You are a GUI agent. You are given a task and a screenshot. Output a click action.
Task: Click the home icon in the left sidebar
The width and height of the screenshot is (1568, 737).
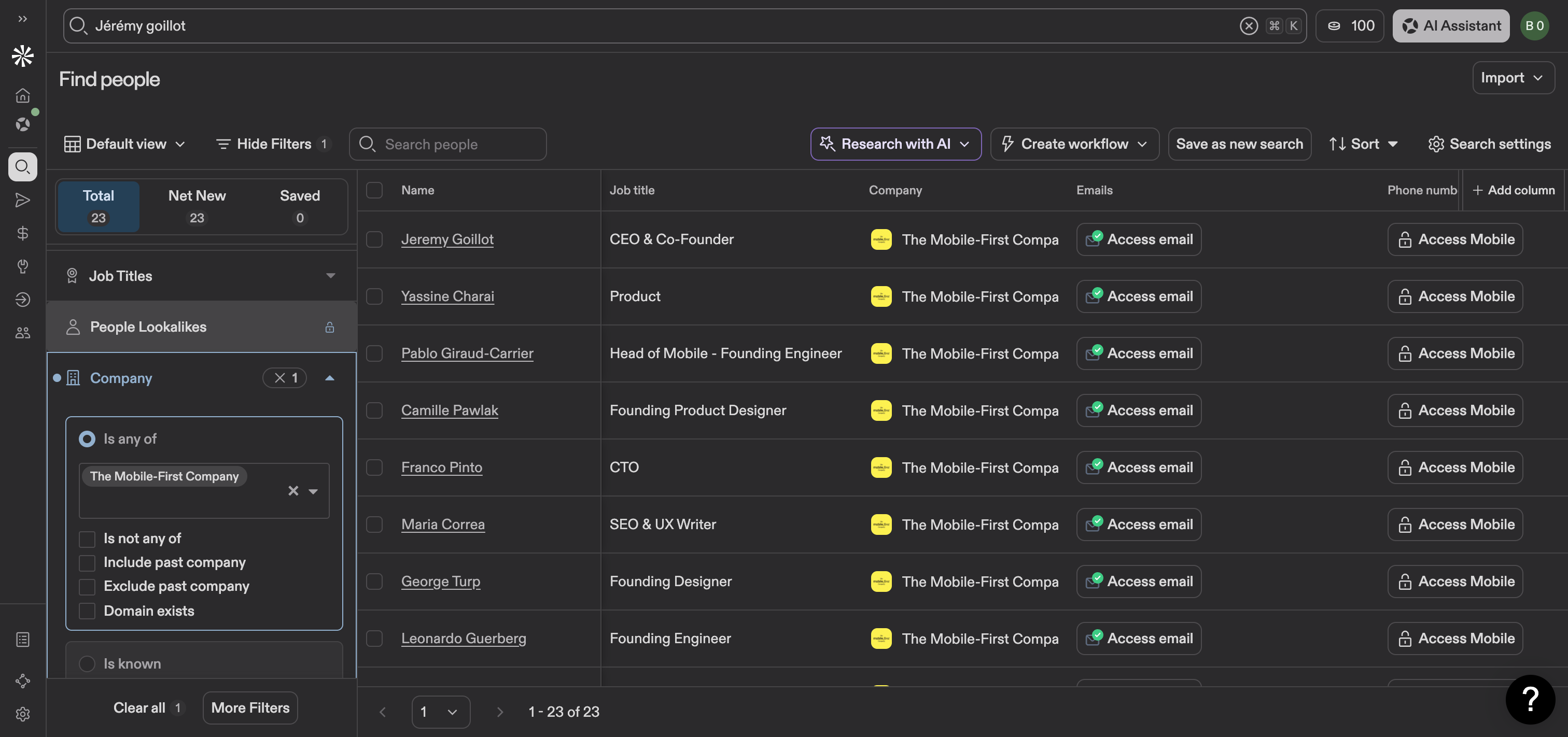pyautogui.click(x=22, y=95)
